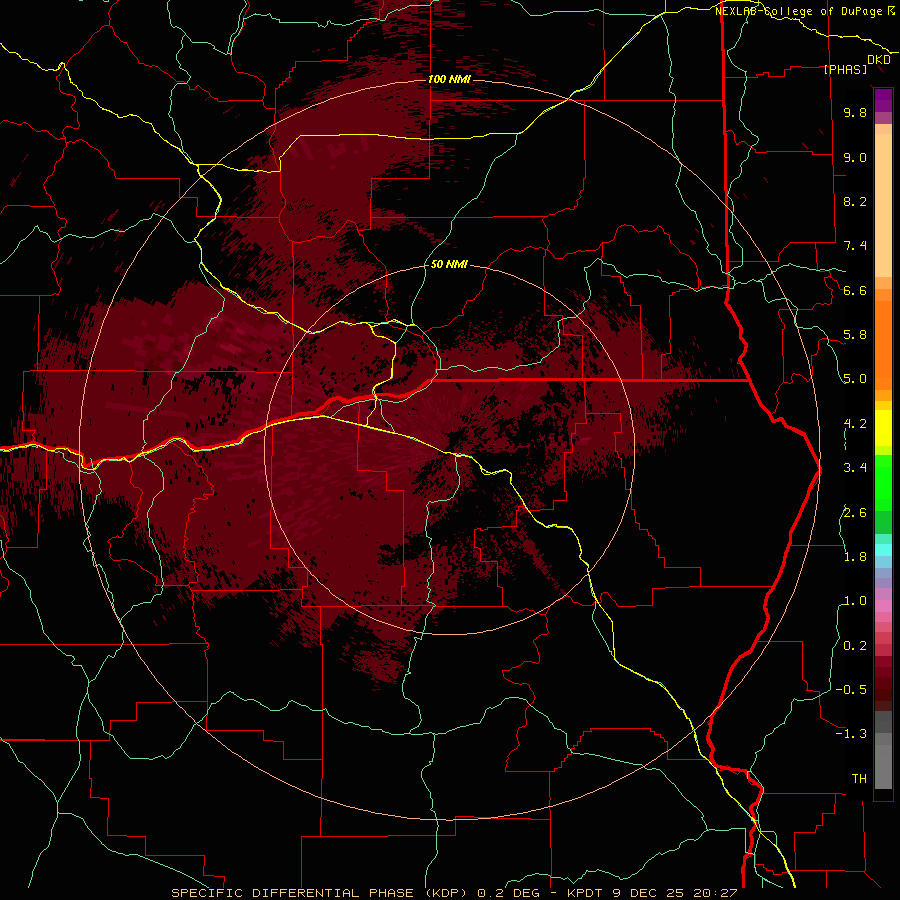Click the 1.8 scale value
Viewport: 900px width, 900px height.
(855, 557)
